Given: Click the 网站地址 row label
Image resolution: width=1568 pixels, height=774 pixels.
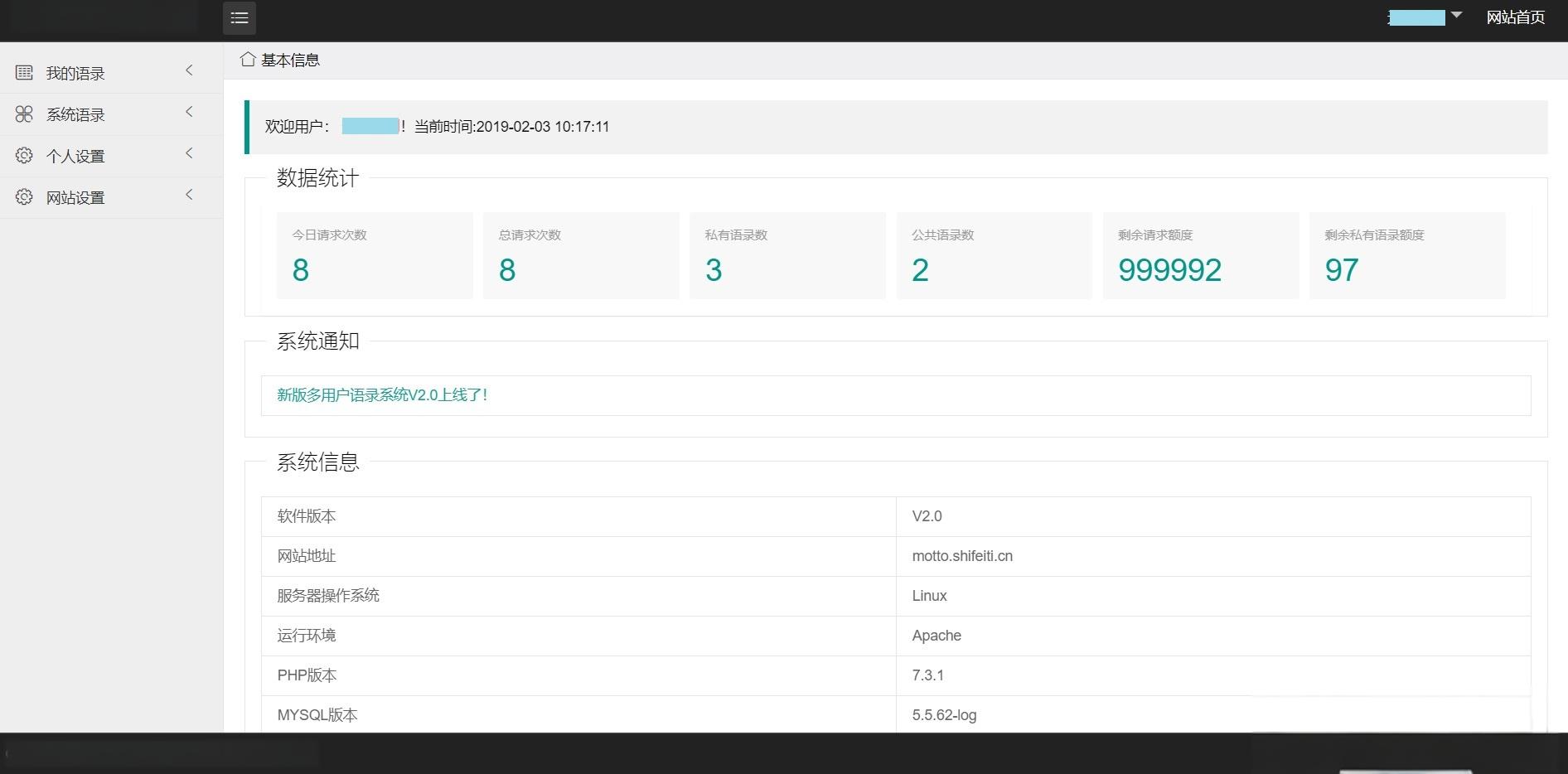Looking at the screenshot, I should [307, 556].
